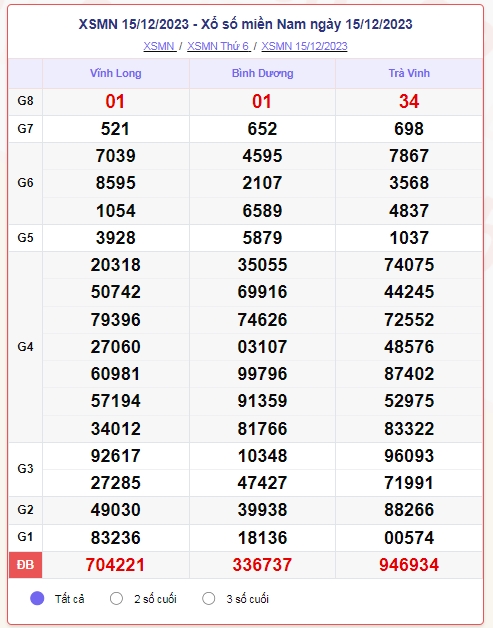The image size is (493, 628).
Task: Click G4 number 44245
Action: (x=409, y=292)
